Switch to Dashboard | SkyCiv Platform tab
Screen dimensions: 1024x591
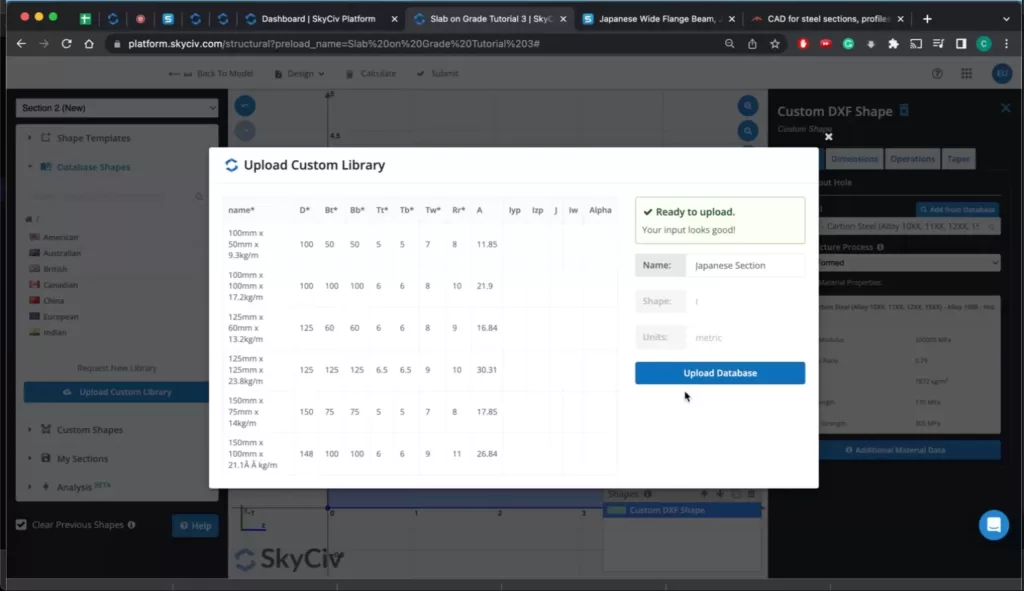[318, 19]
